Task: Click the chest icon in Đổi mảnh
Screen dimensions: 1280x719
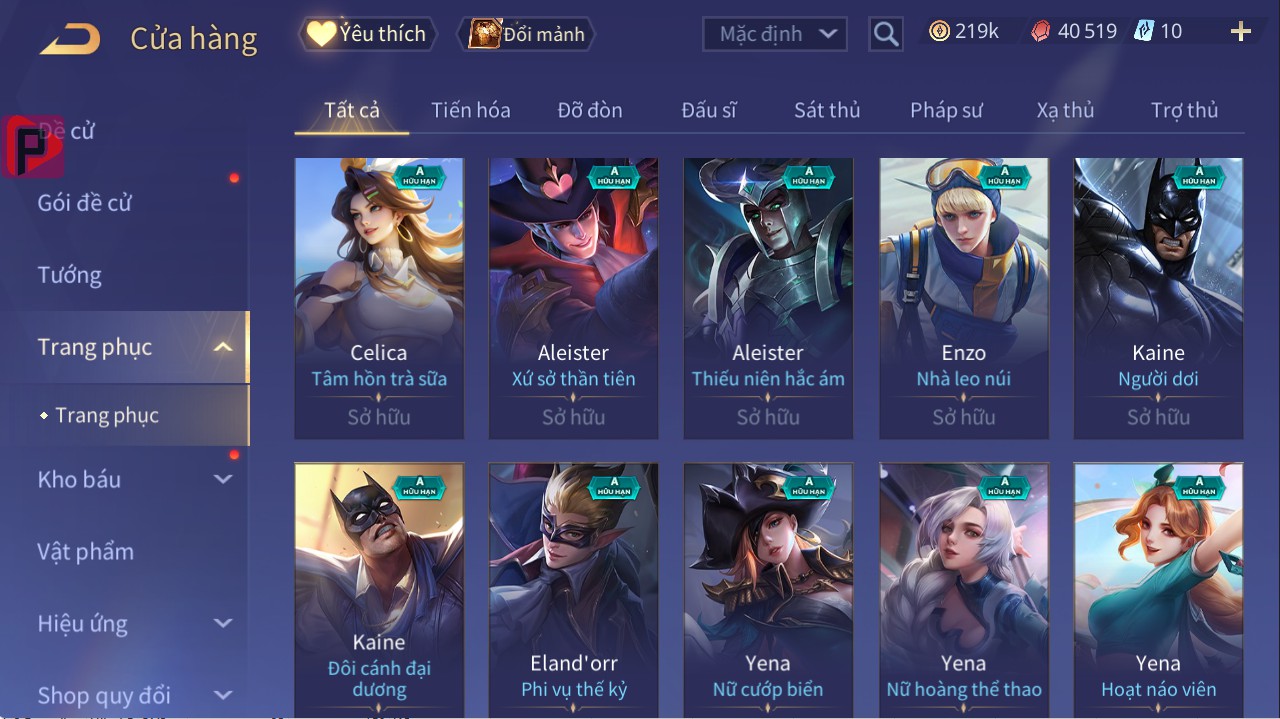Action: (485, 34)
